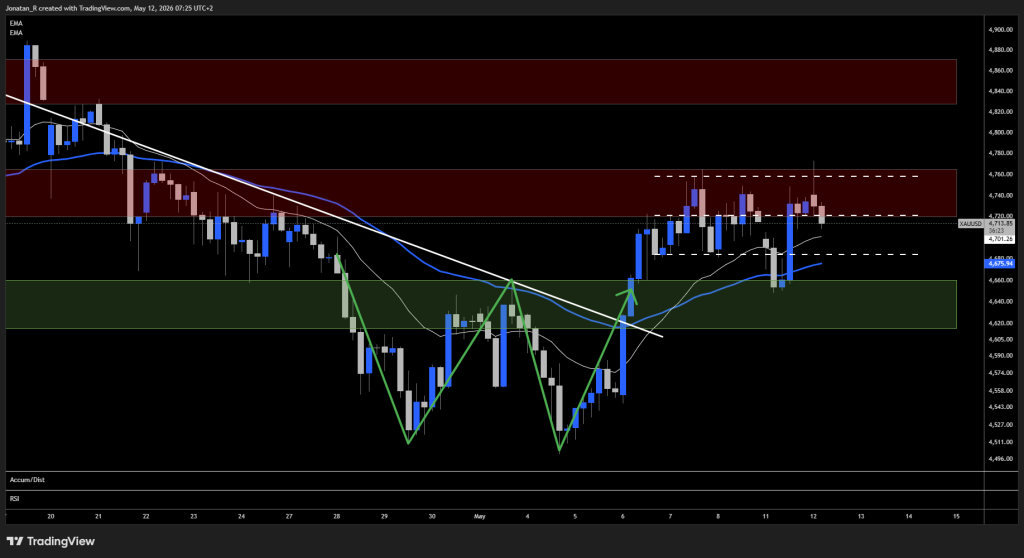Select date 12 on the time axis
The width and height of the screenshot is (1024, 558).
tap(814, 516)
